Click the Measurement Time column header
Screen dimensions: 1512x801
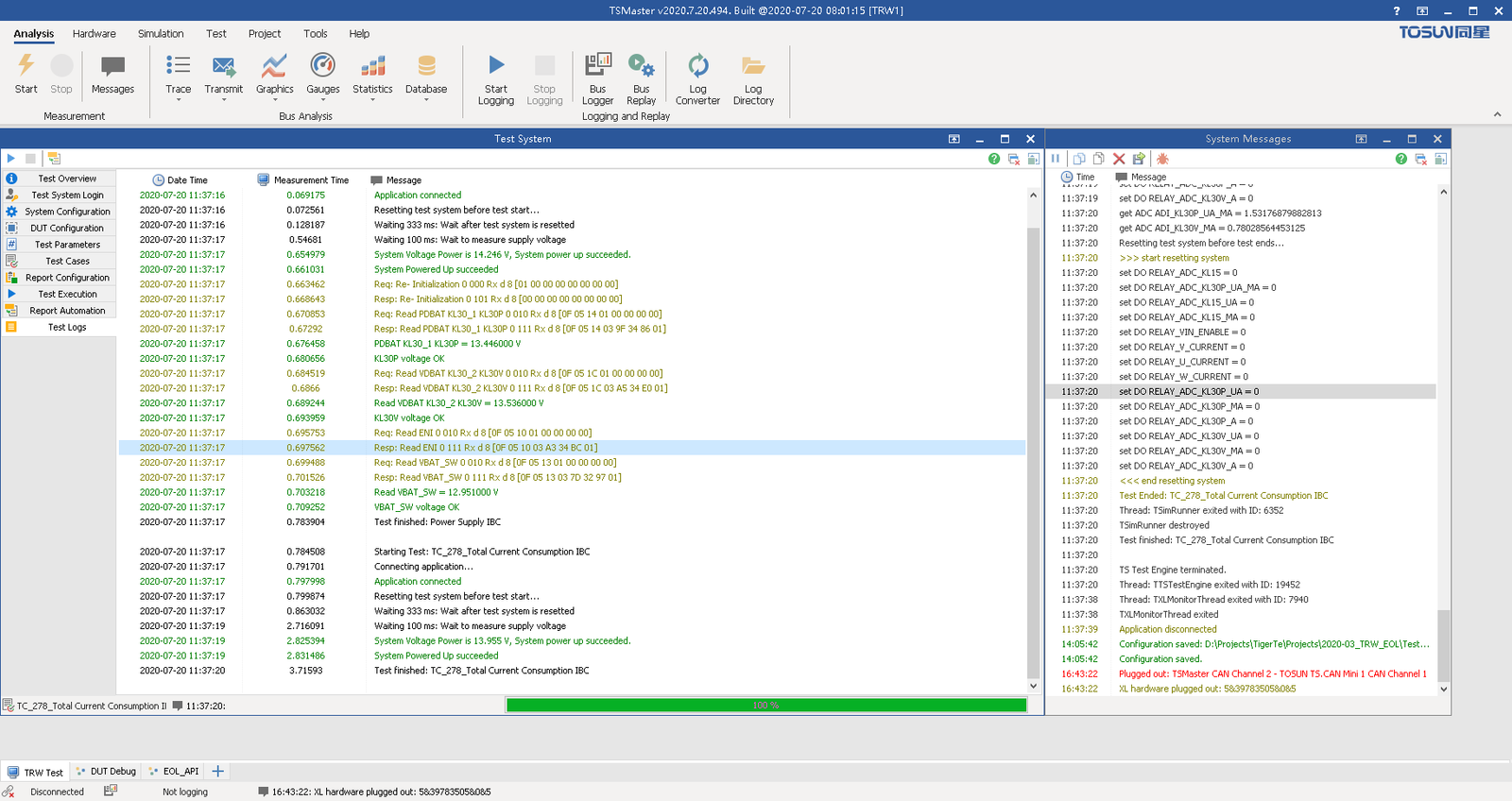[302, 179]
